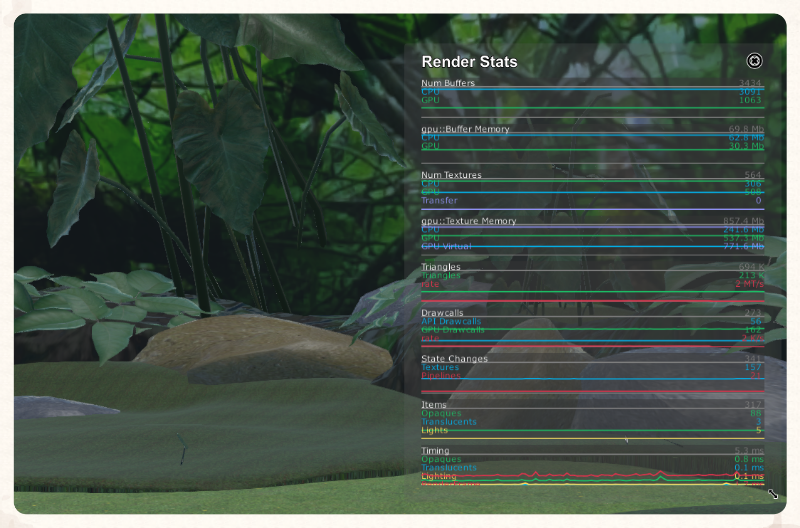
Task: Click the State Changes heading
Action: [x=454, y=359]
